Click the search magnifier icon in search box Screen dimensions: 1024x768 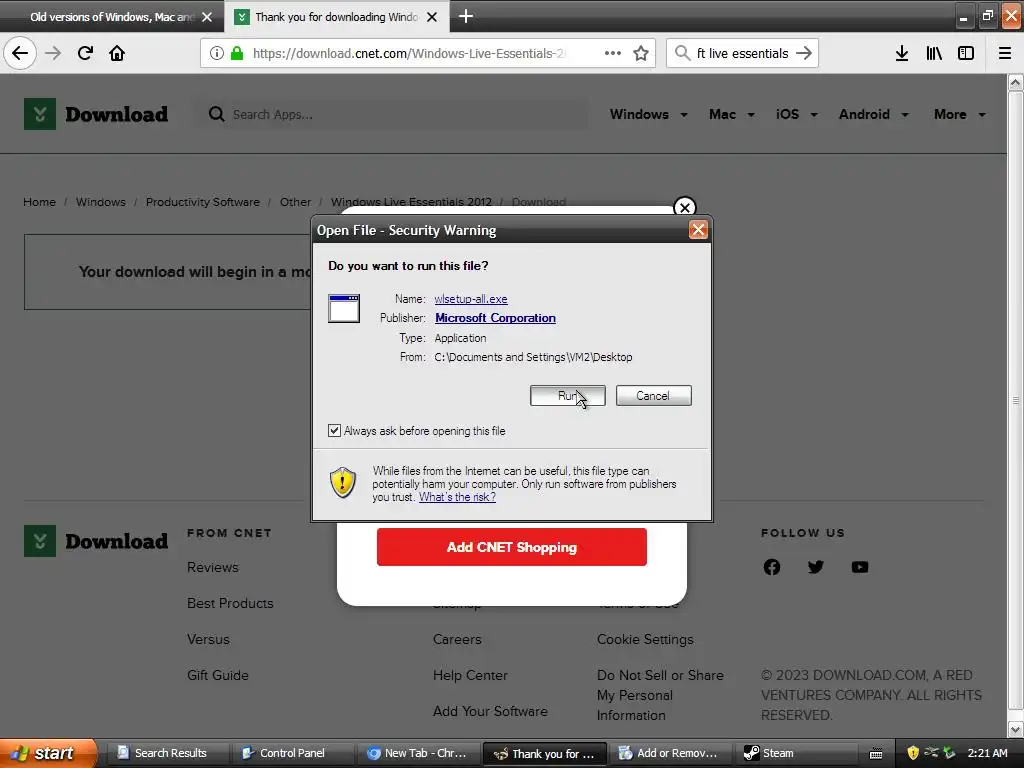[682, 53]
